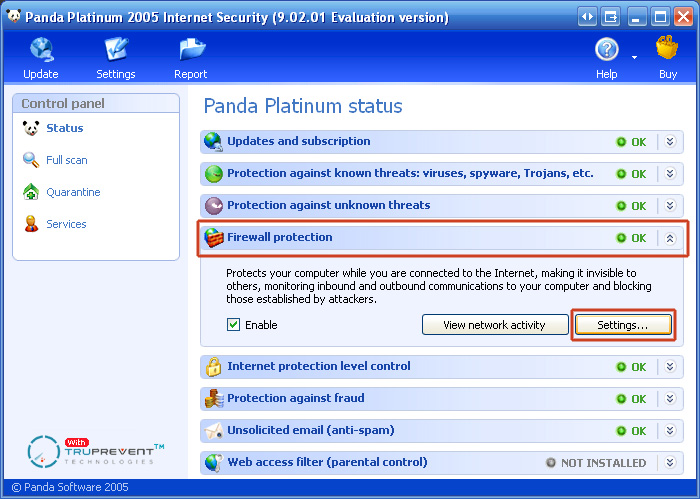The width and height of the screenshot is (700, 499).
Task: Click the padlock icon for Internet protection
Action: pyautogui.click(x=213, y=366)
